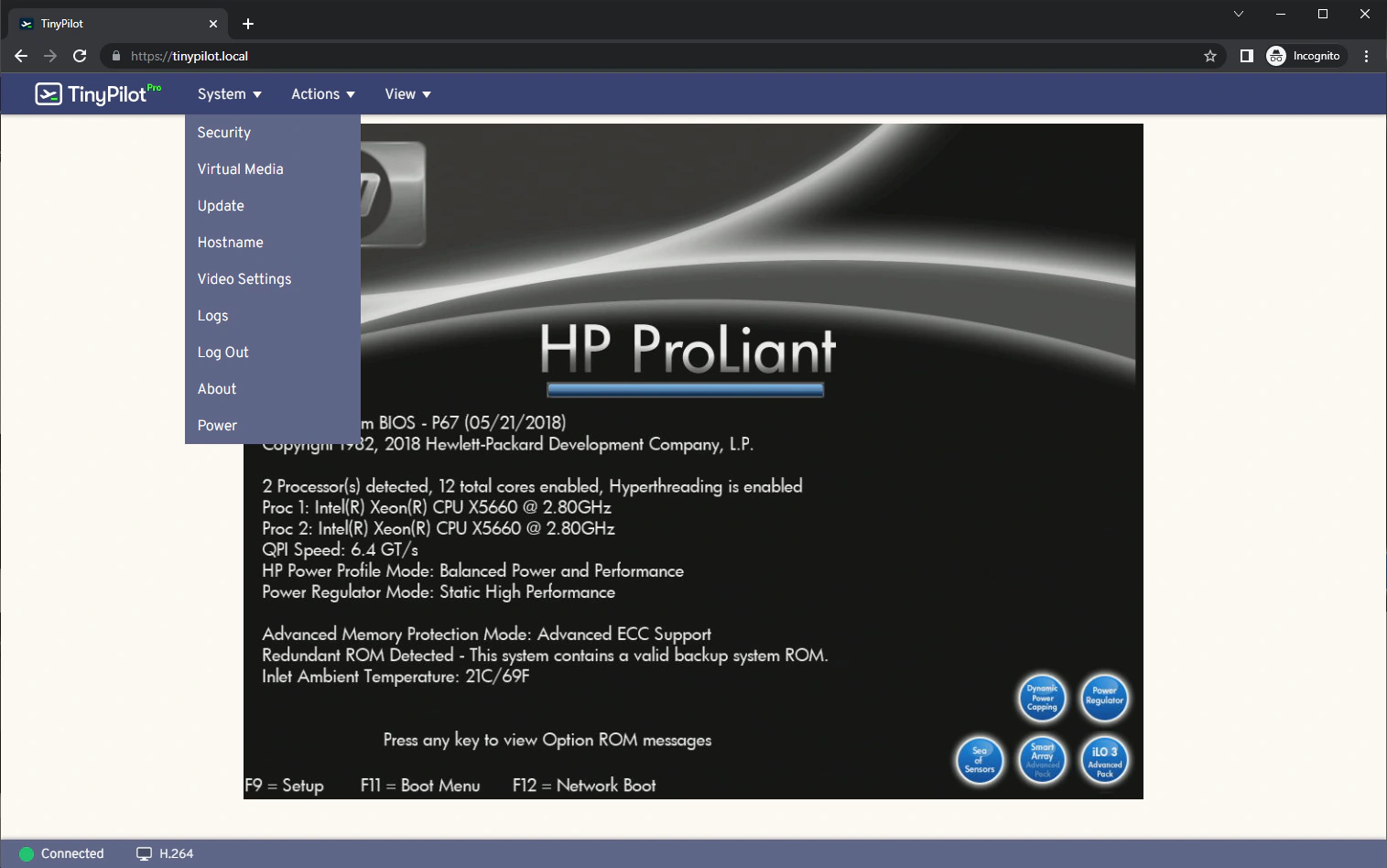
Task: Open a new browser tab
Action: (248, 24)
